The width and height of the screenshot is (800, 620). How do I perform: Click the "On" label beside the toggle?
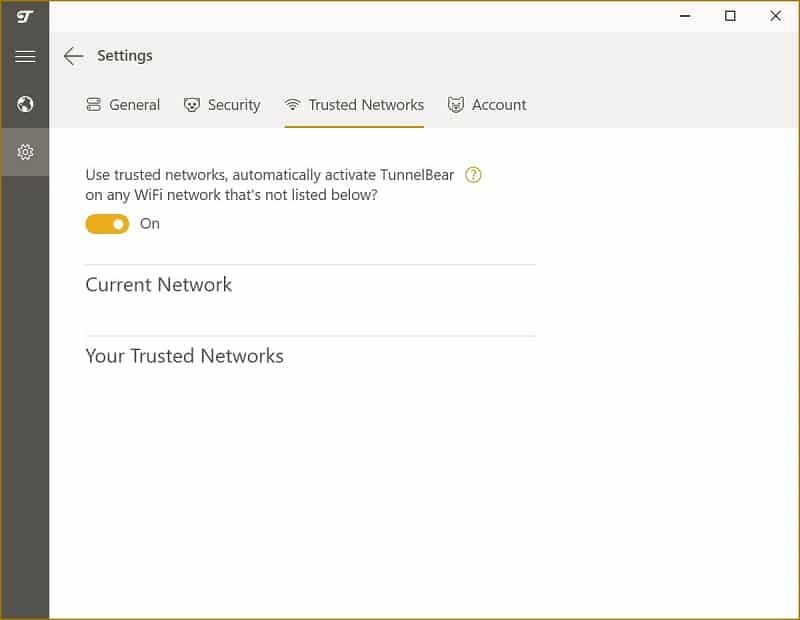150,224
